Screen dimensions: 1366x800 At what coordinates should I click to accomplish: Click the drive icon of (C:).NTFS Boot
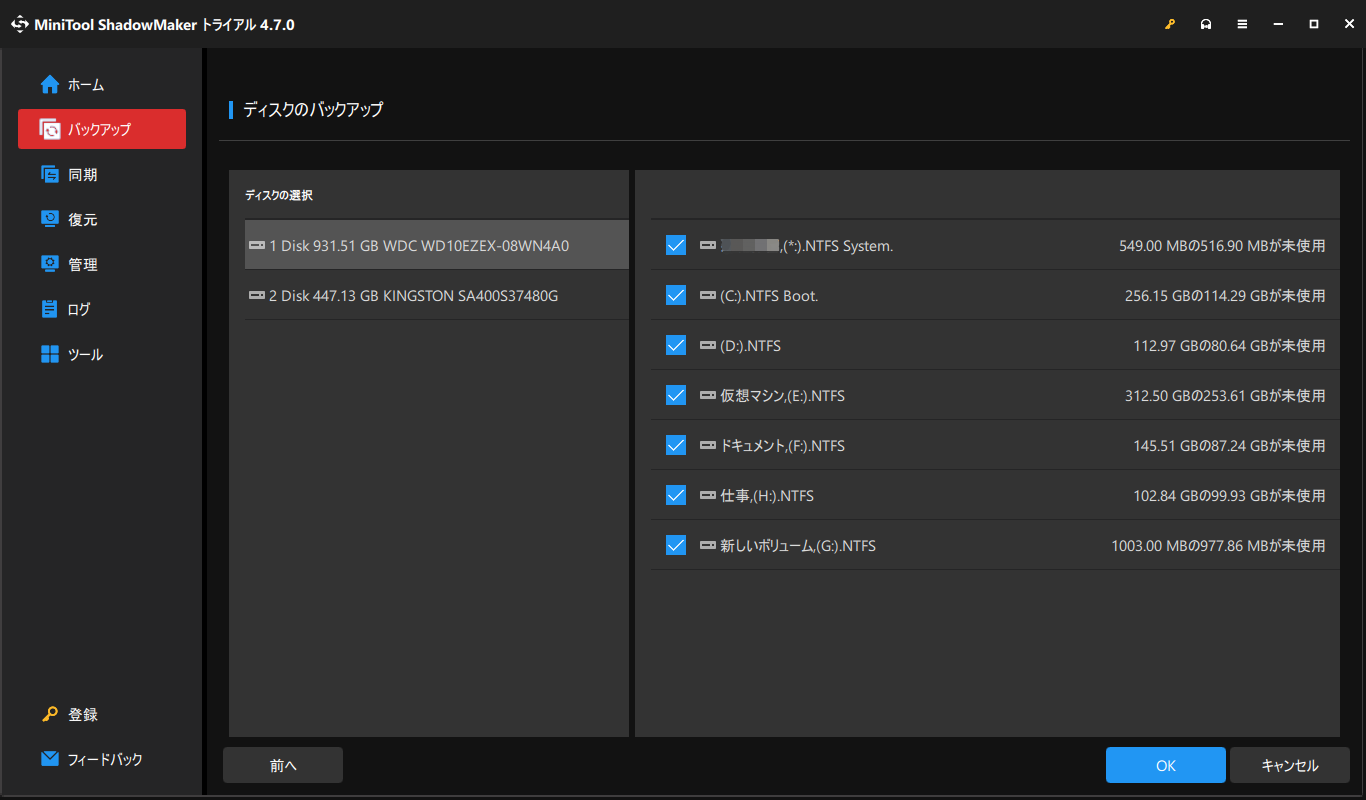[708, 295]
